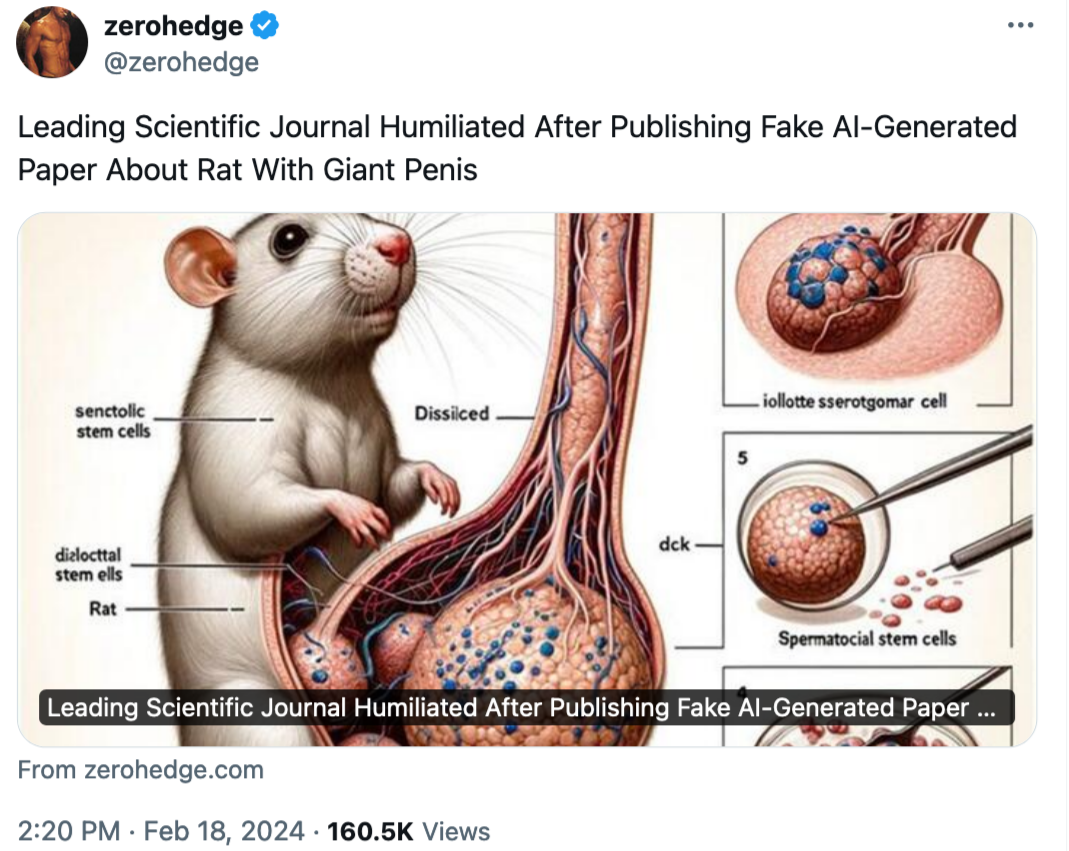Click the 'Rat' label in the image

[103, 608]
